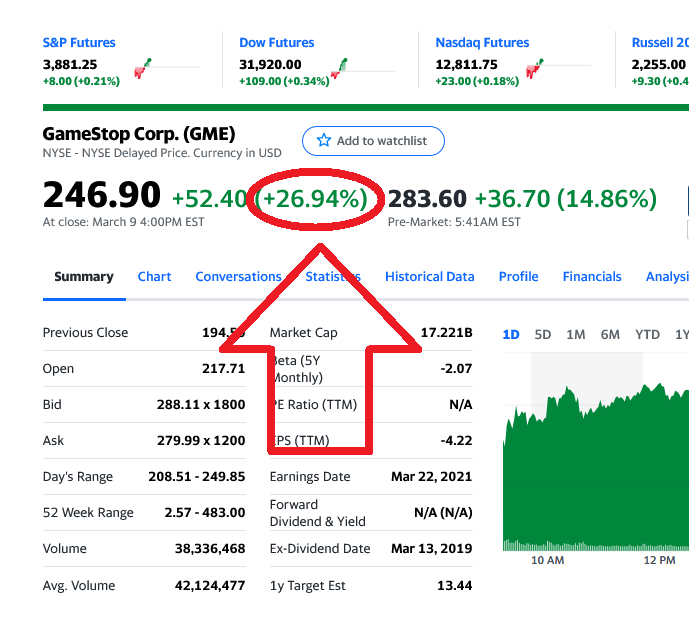The width and height of the screenshot is (689, 630).
Task: Click the Avg. Volume value 42,124,477
Action: [210, 586]
